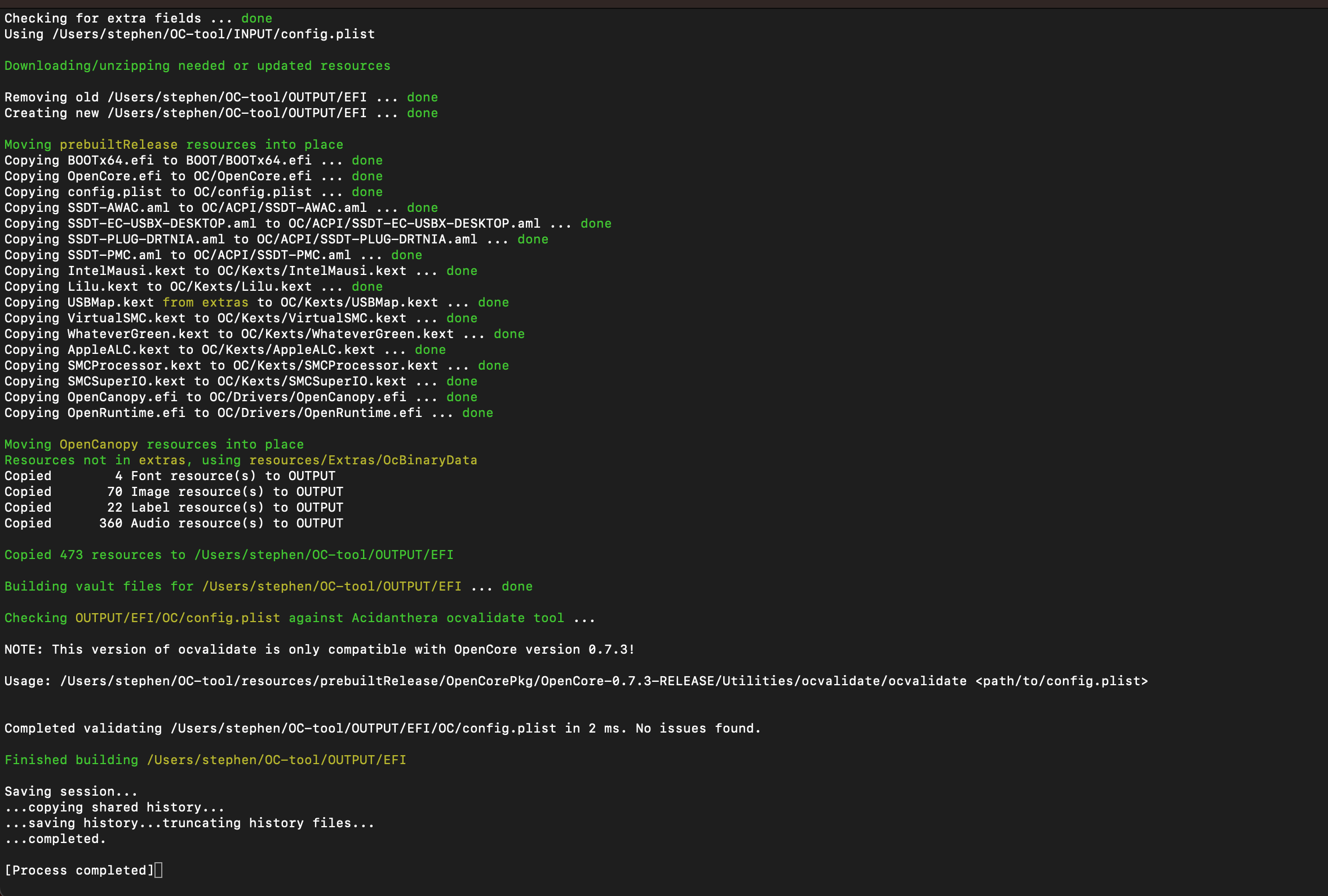Click the 'Copying USBMap.kext from extras' line
Viewport: 1328px width, 896px height.
[x=256, y=302]
